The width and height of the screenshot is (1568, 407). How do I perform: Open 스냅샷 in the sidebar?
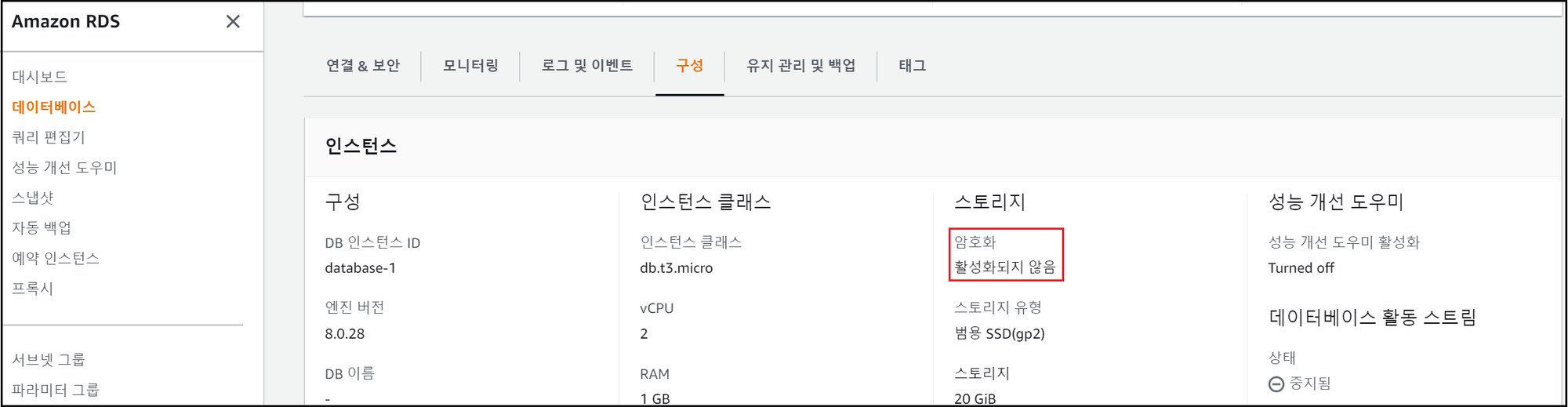pyautogui.click(x=33, y=198)
